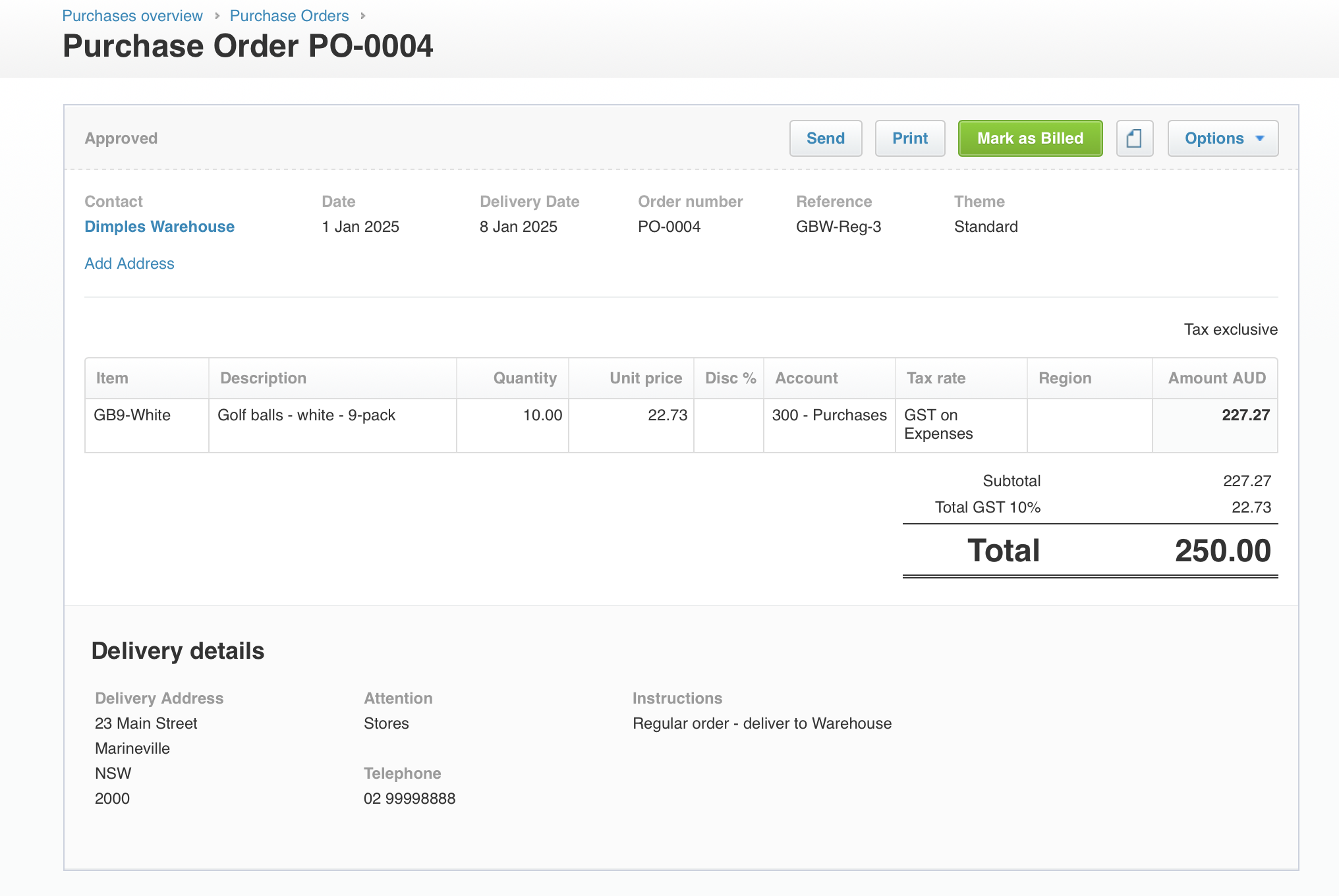1339x896 pixels.
Task: Click the Total 250.00 amount
Action: pyautogui.click(x=1222, y=551)
